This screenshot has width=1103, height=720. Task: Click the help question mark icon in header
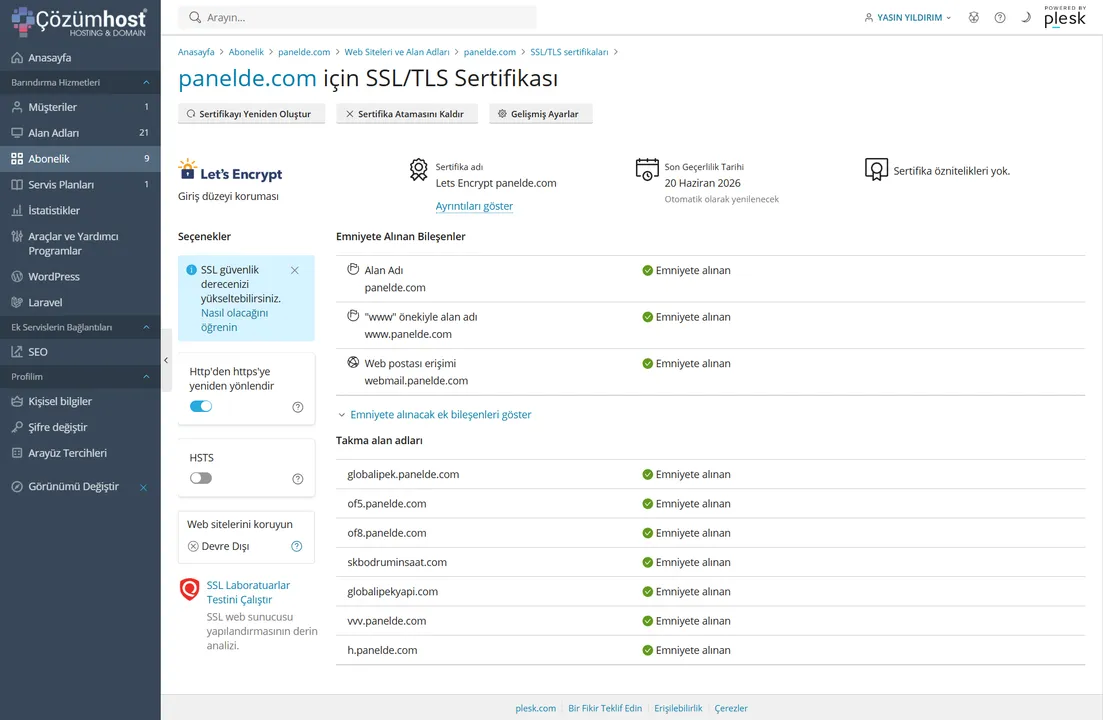tap(1000, 18)
